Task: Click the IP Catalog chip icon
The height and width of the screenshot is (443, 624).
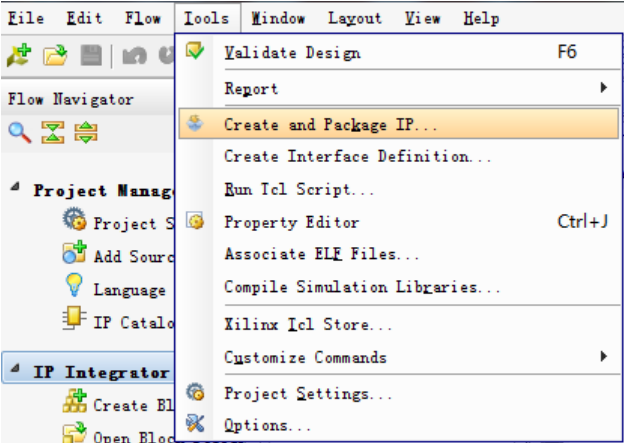Action: (x=74, y=318)
